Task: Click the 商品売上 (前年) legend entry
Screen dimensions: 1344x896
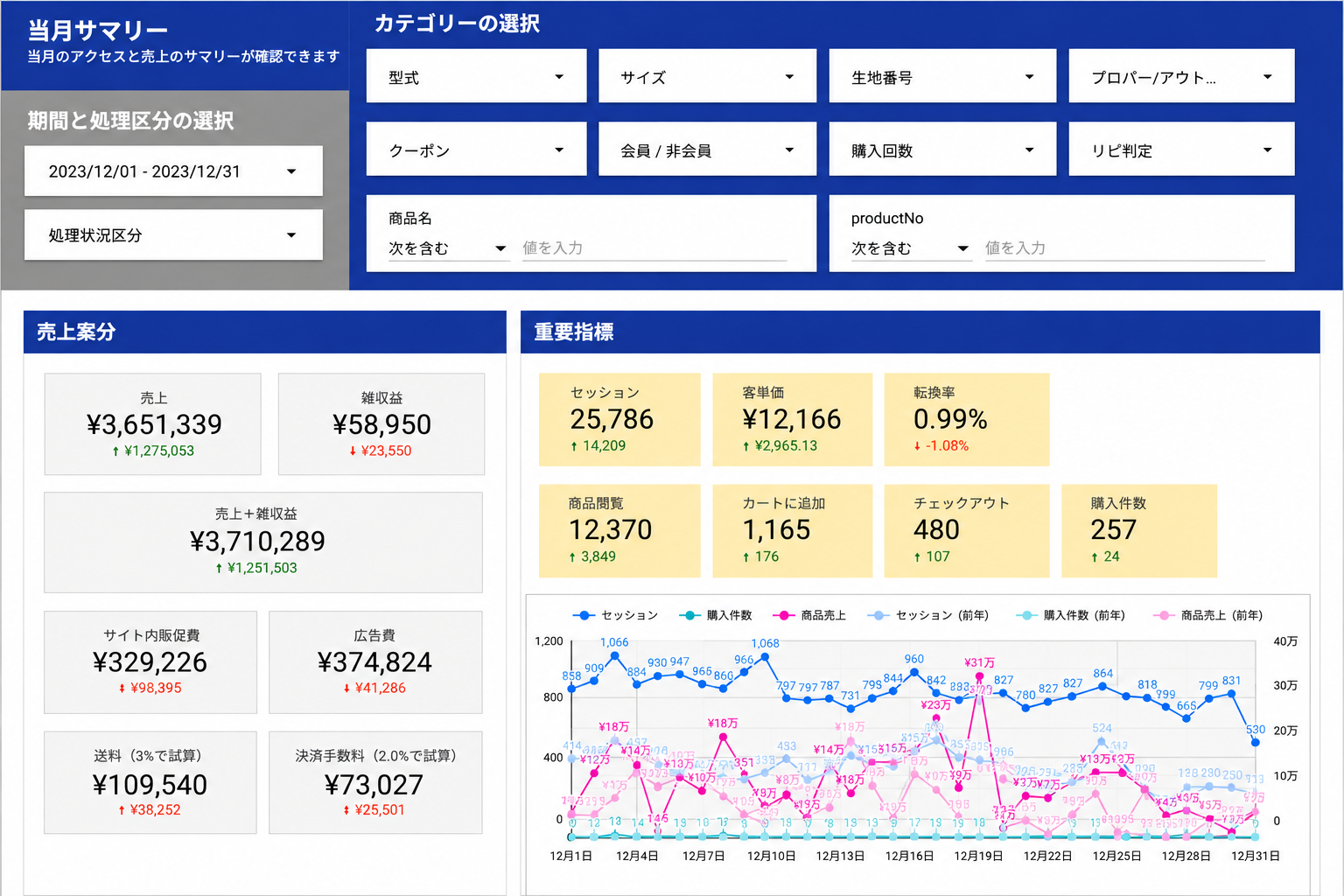Action: [1207, 615]
